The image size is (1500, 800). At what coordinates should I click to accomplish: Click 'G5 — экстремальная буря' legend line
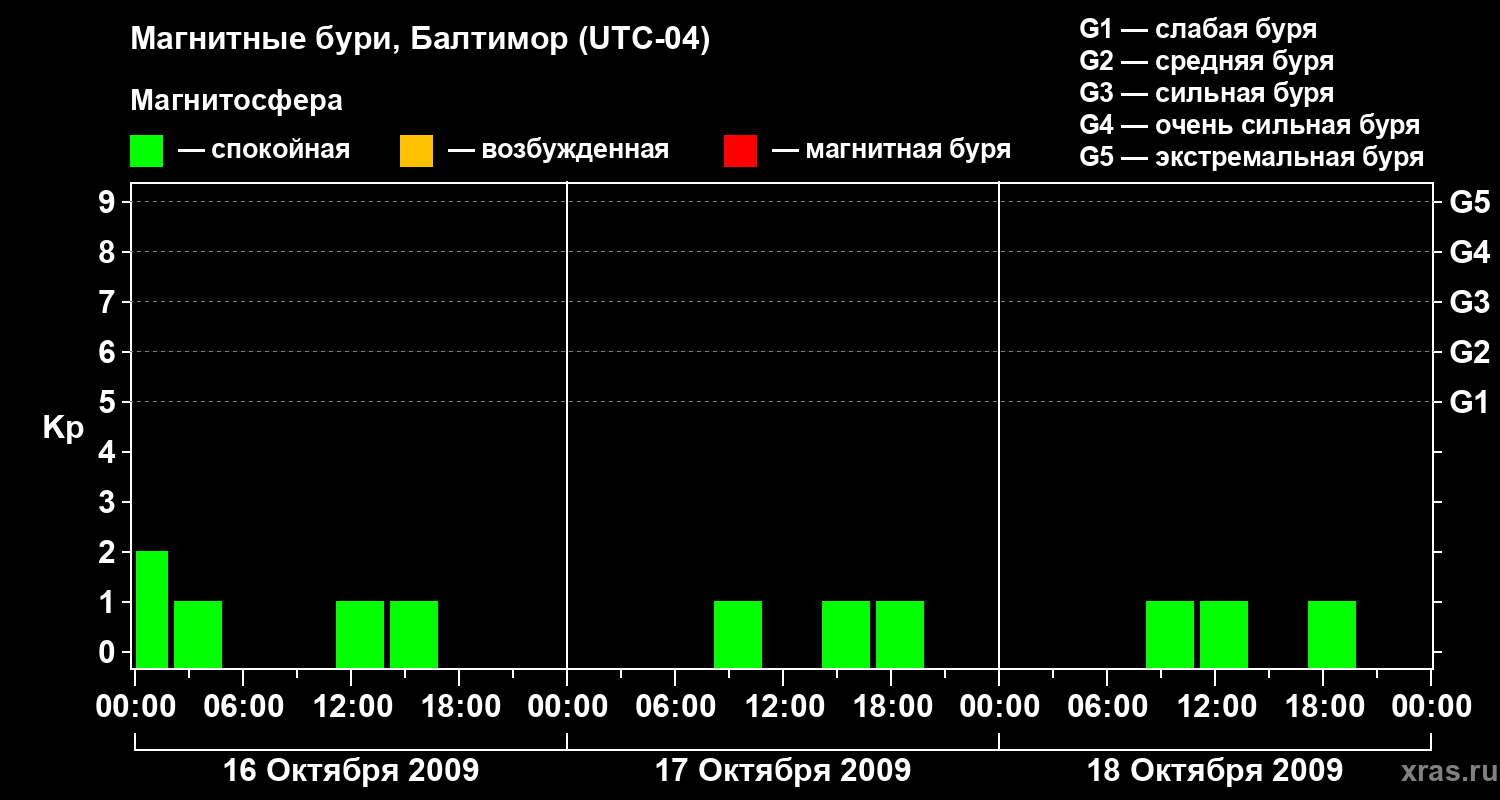tap(1252, 157)
